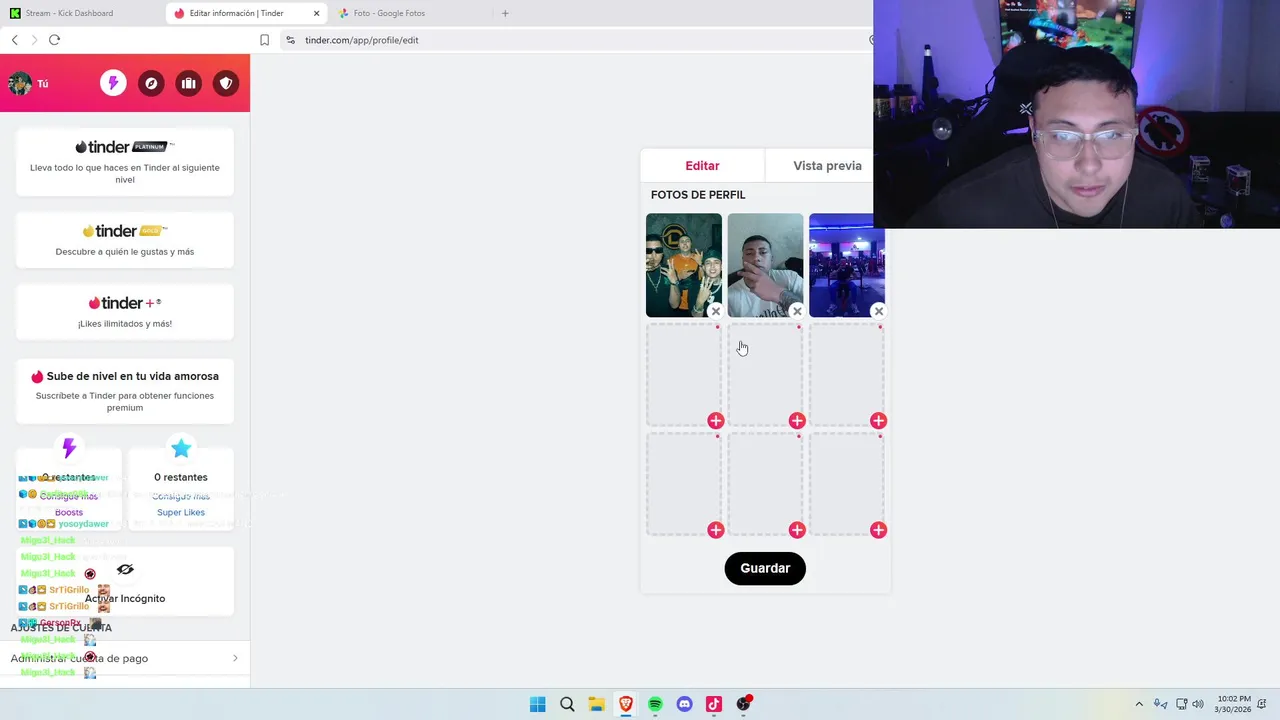Open the work mode briefcase icon

[188, 83]
